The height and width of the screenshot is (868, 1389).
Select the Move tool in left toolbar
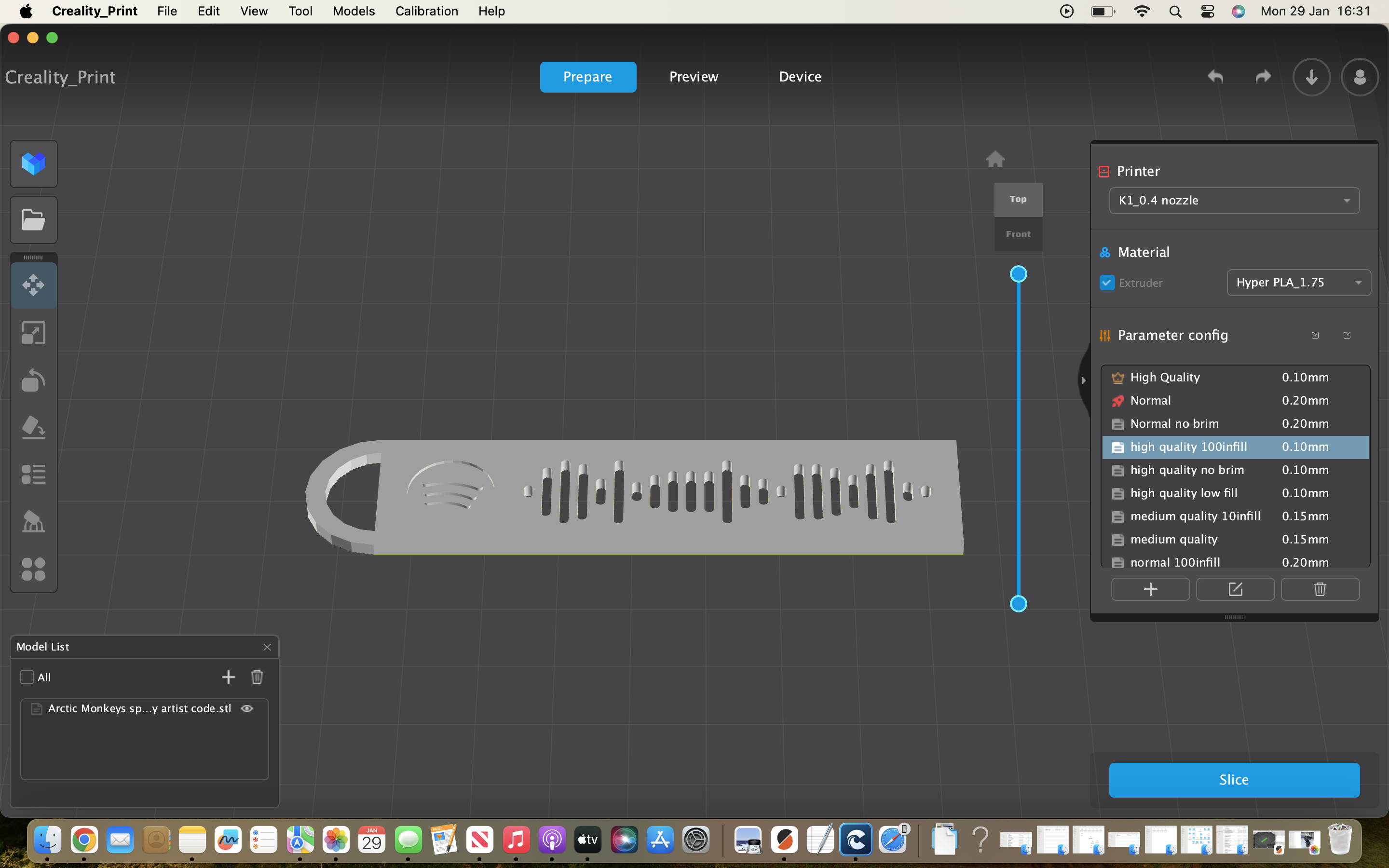coord(33,285)
